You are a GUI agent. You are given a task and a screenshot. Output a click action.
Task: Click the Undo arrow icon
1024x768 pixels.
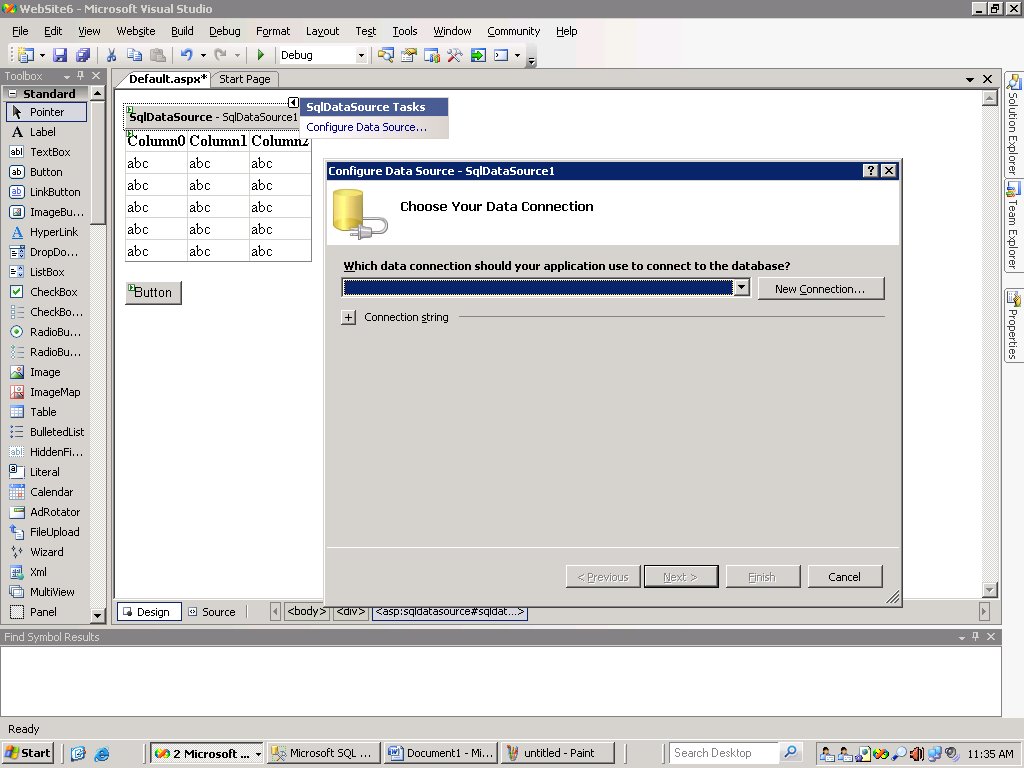coord(187,56)
